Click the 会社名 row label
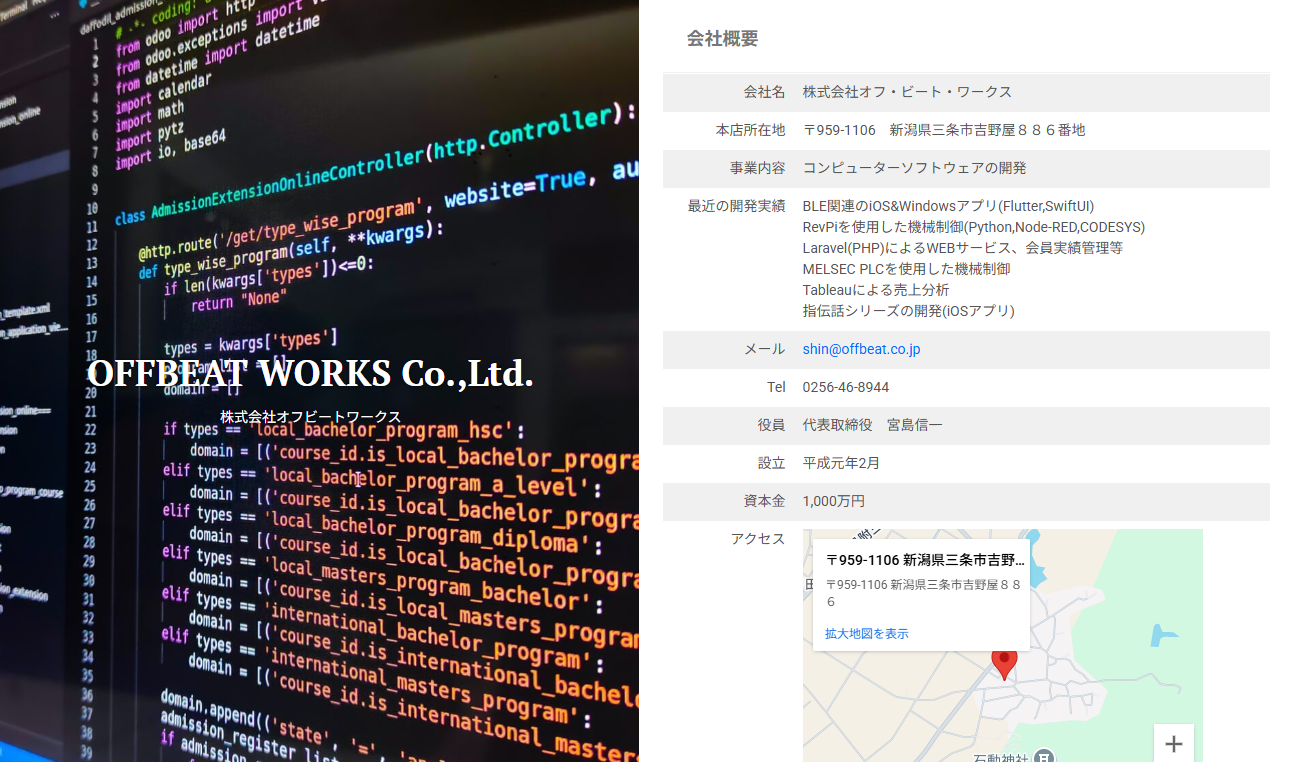The width and height of the screenshot is (1290, 762). (x=764, y=92)
